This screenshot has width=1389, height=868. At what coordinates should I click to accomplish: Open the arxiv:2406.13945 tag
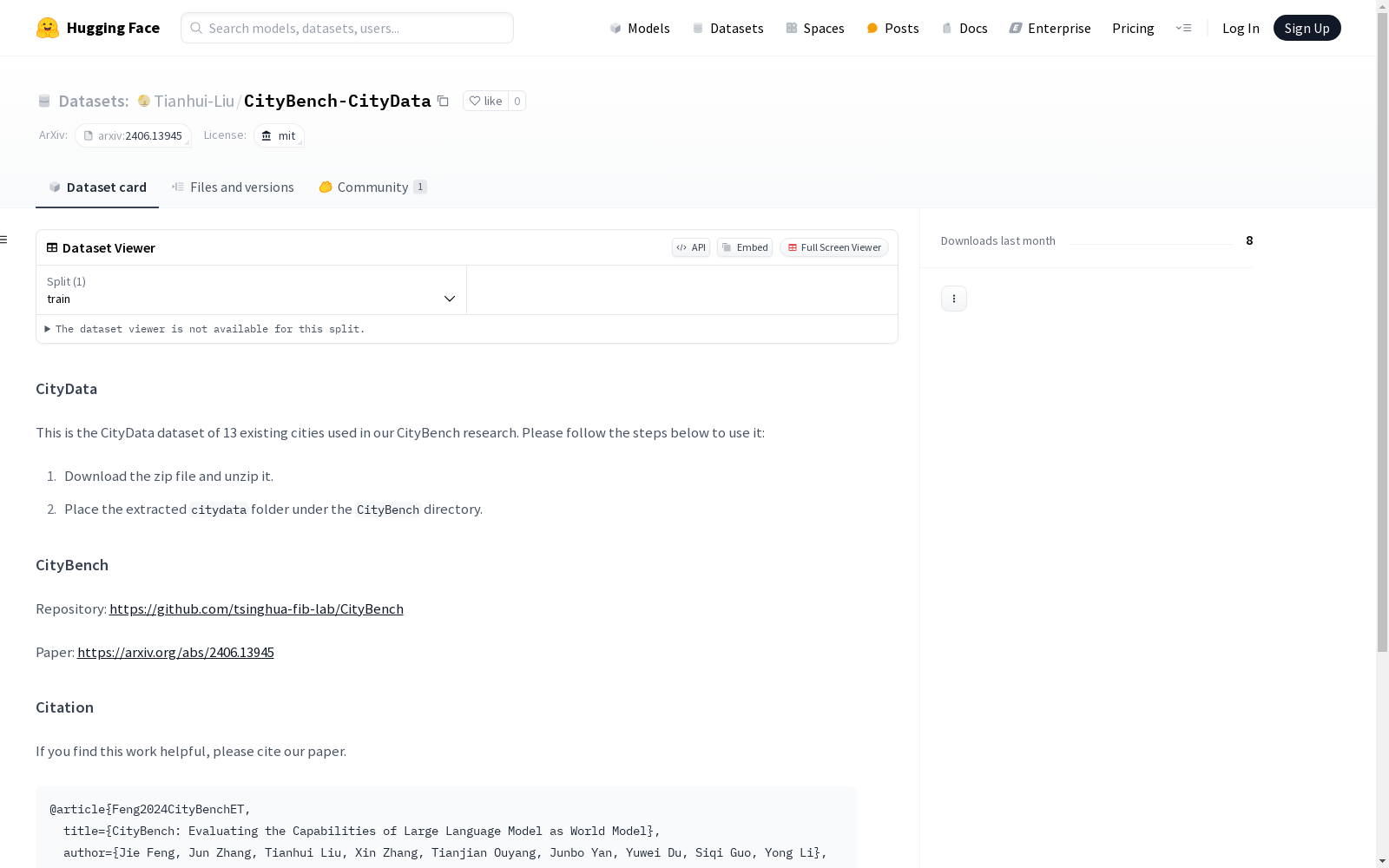pos(133,135)
